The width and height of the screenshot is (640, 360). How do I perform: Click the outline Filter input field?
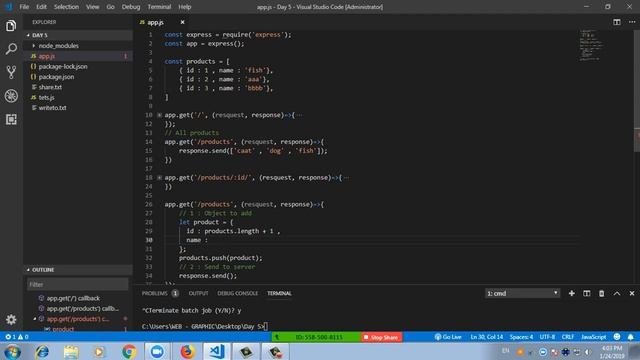(x=78, y=284)
